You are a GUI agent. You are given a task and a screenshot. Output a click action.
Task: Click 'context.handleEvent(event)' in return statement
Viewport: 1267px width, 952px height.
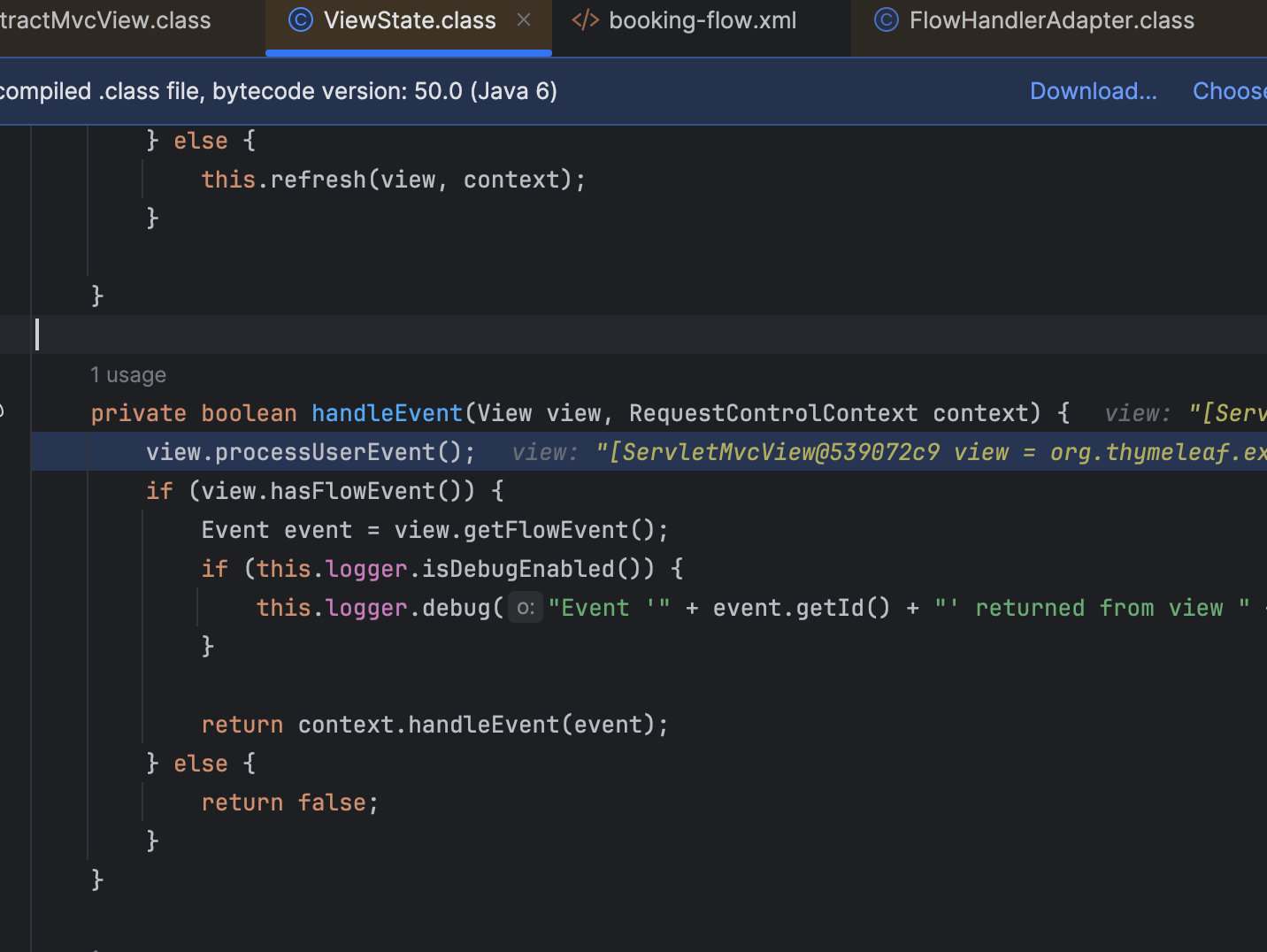[x=476, y=725]
